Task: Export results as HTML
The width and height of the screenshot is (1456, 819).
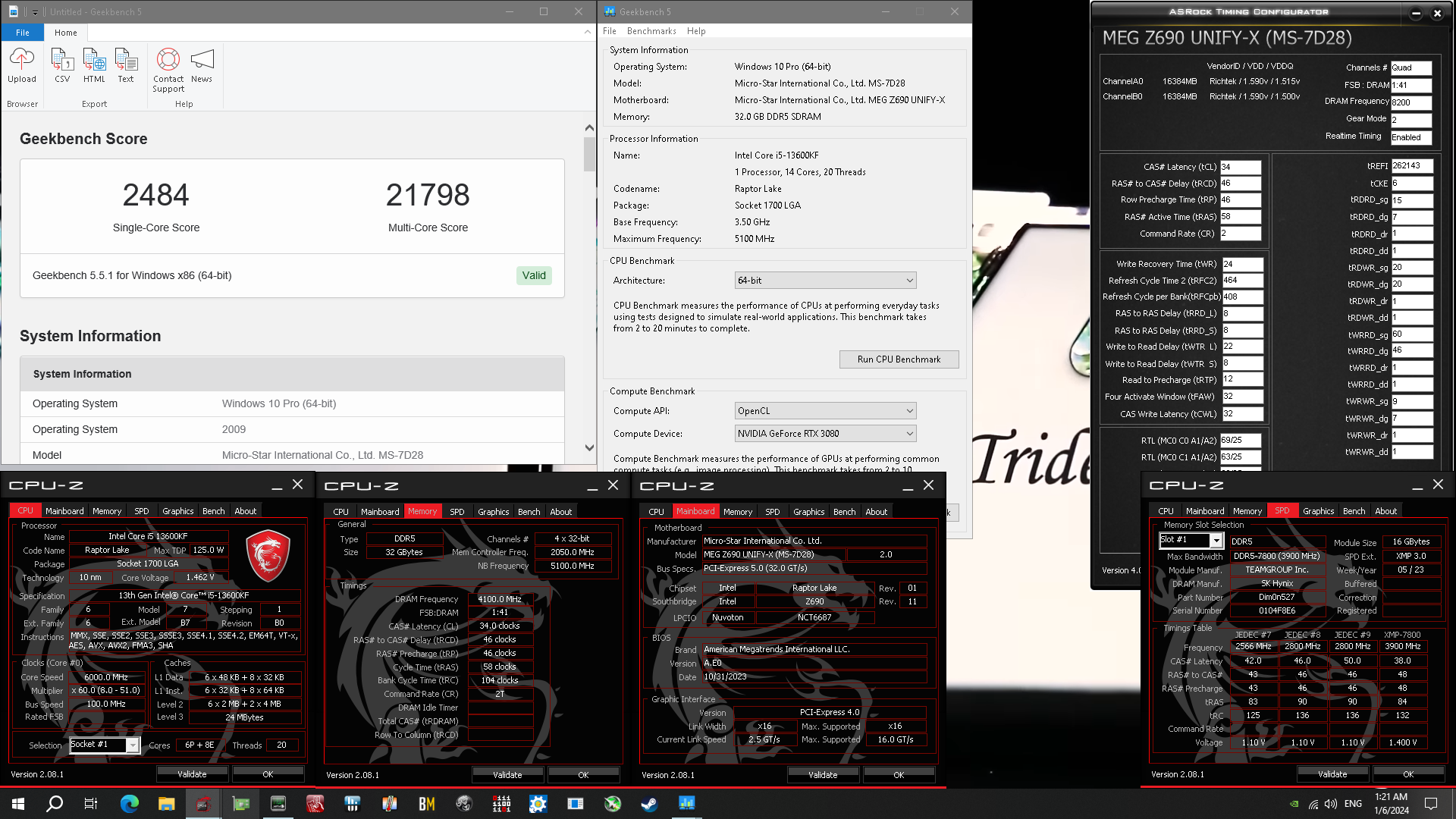Action: pyautogui.click(x=94, y=65)
